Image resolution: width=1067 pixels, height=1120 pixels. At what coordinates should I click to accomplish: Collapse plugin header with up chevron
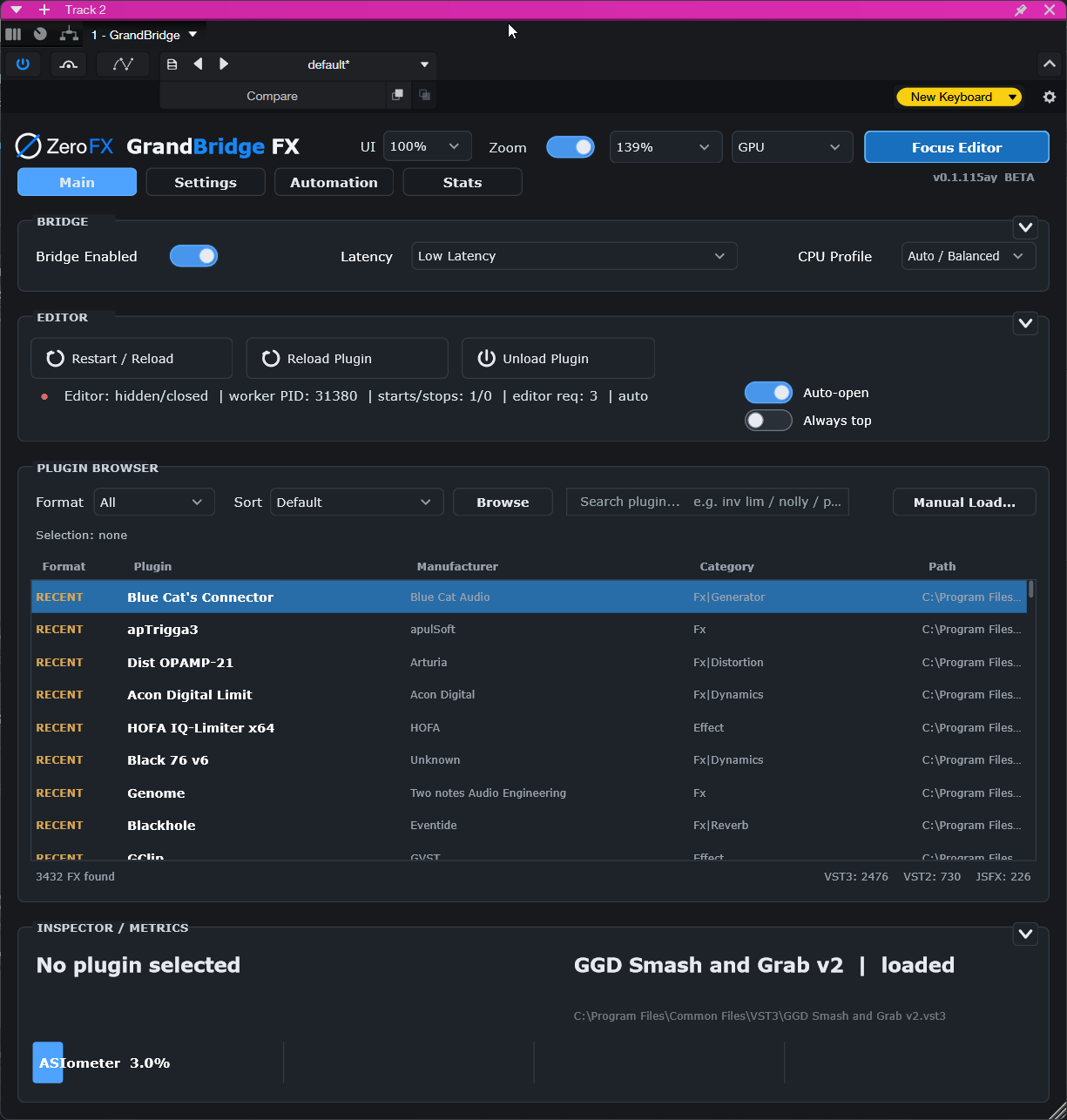(1050, 64)
